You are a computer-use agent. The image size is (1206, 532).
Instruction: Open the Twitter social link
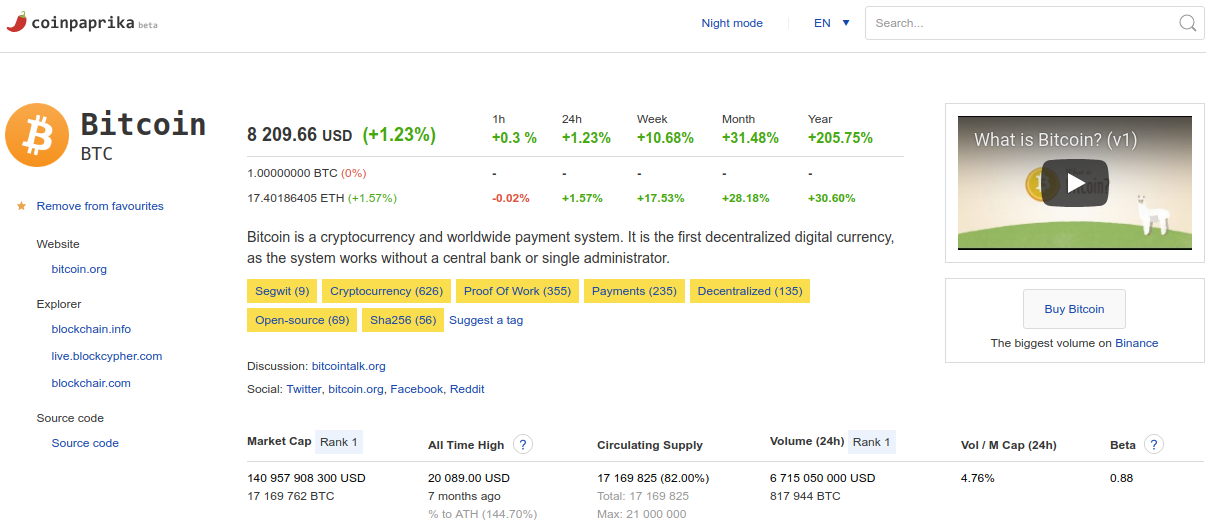pyautogui.click(x=304, y=389)
